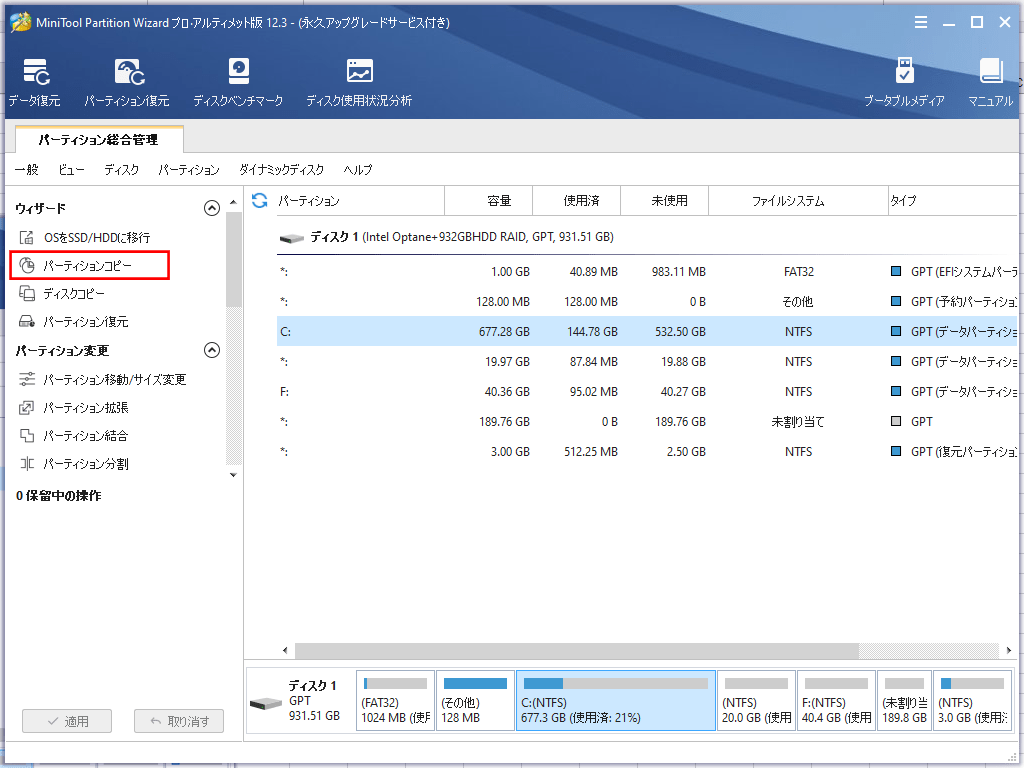This screenshot has height=768, width=1024.
Task: Collapse the ウィザード section
Action: point(212,208)
